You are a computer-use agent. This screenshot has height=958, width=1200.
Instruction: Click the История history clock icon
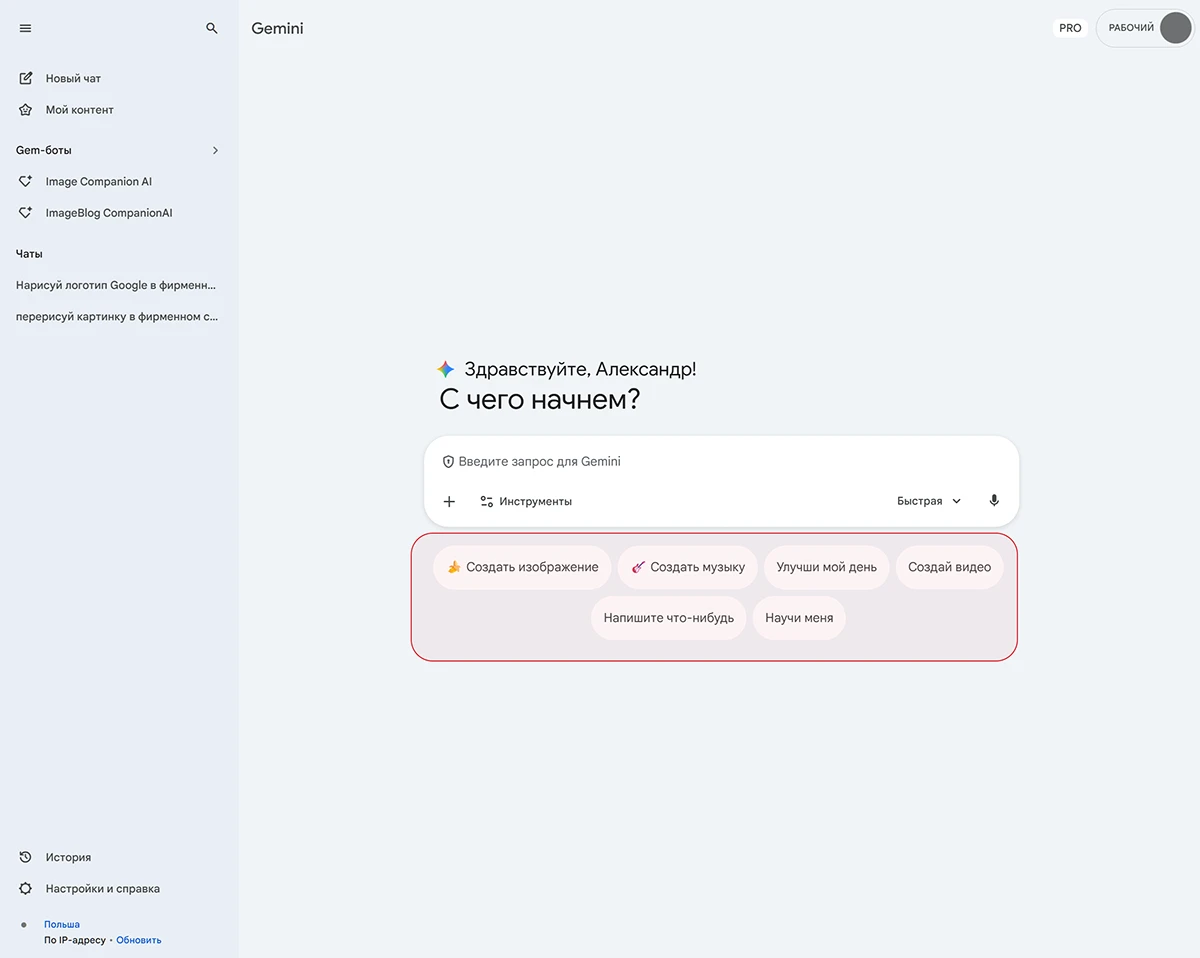pos(26,857)
